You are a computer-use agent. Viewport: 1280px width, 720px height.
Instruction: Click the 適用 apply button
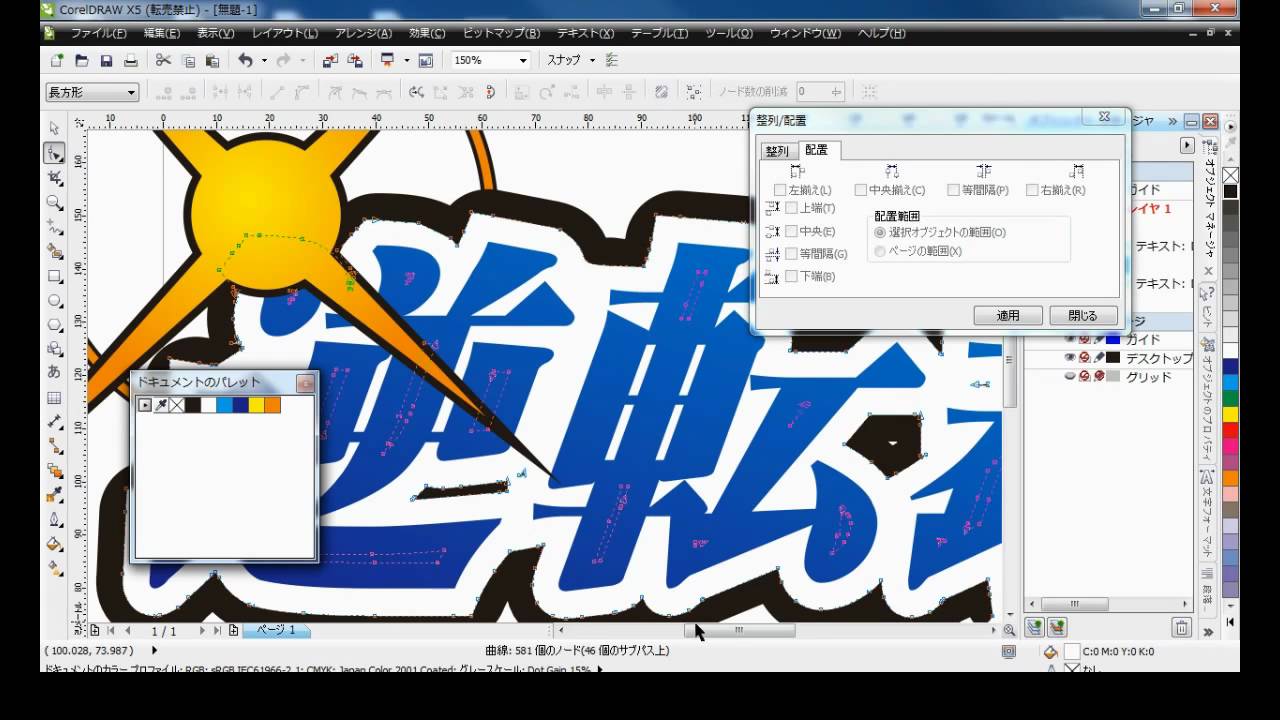point(1008,315)
